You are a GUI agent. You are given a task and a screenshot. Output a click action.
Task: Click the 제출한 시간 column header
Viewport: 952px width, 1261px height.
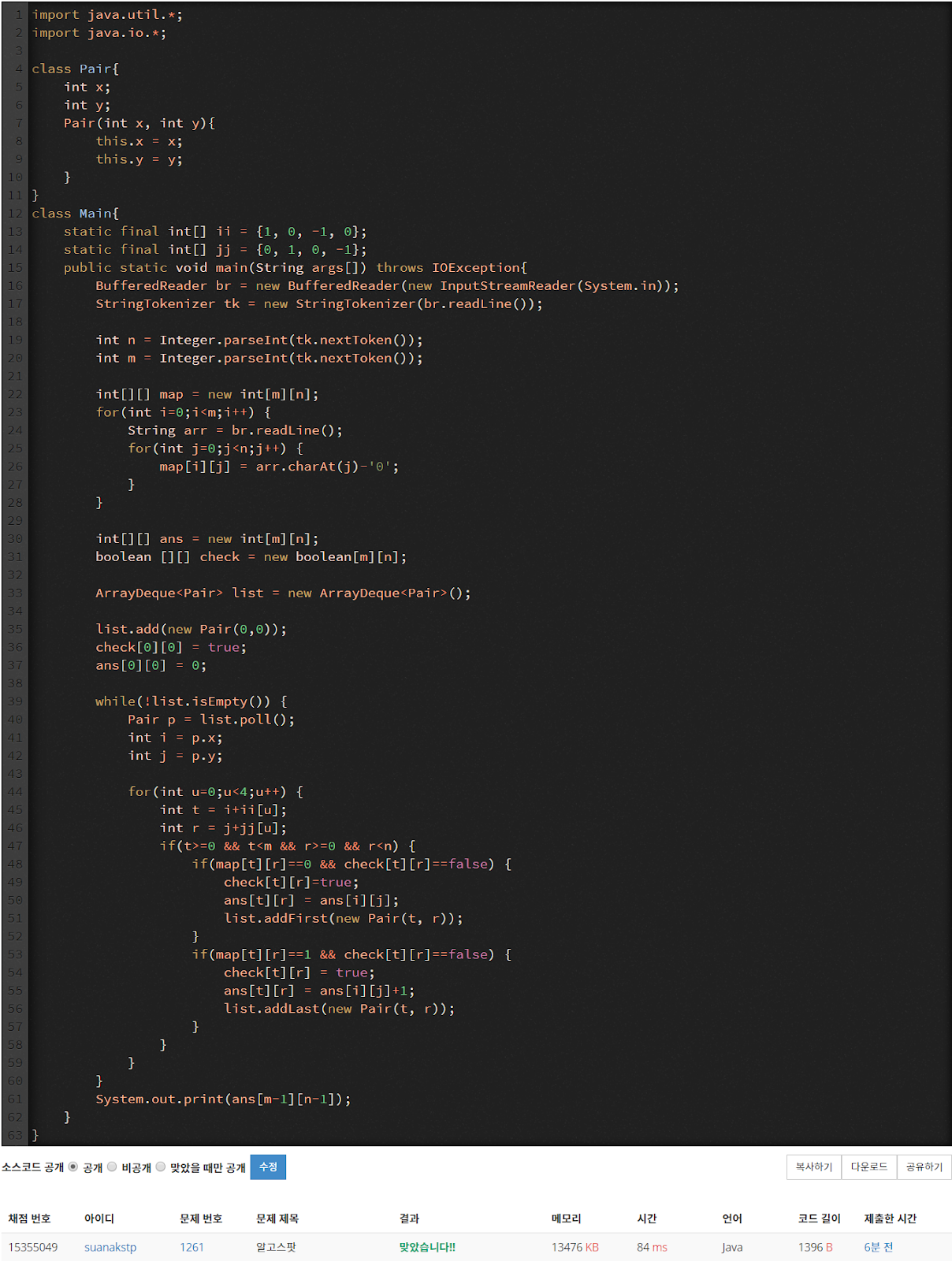coord(891,1218)
